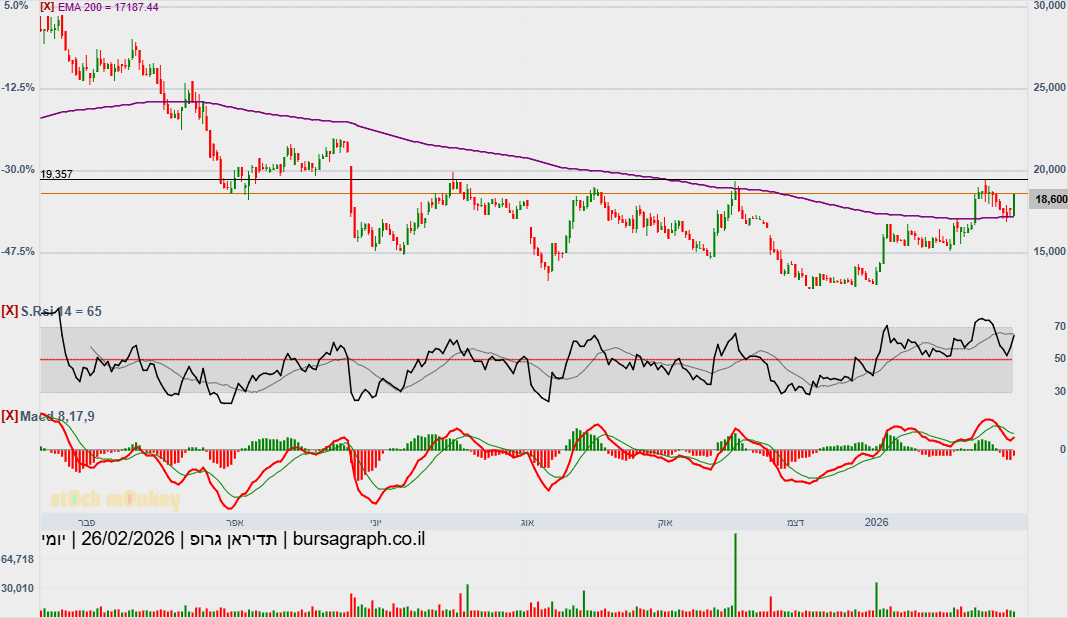Click the Macd 8,17,9 label
Image resolution: width=1068 pixels, height=618 pixels.
point(57,416)
